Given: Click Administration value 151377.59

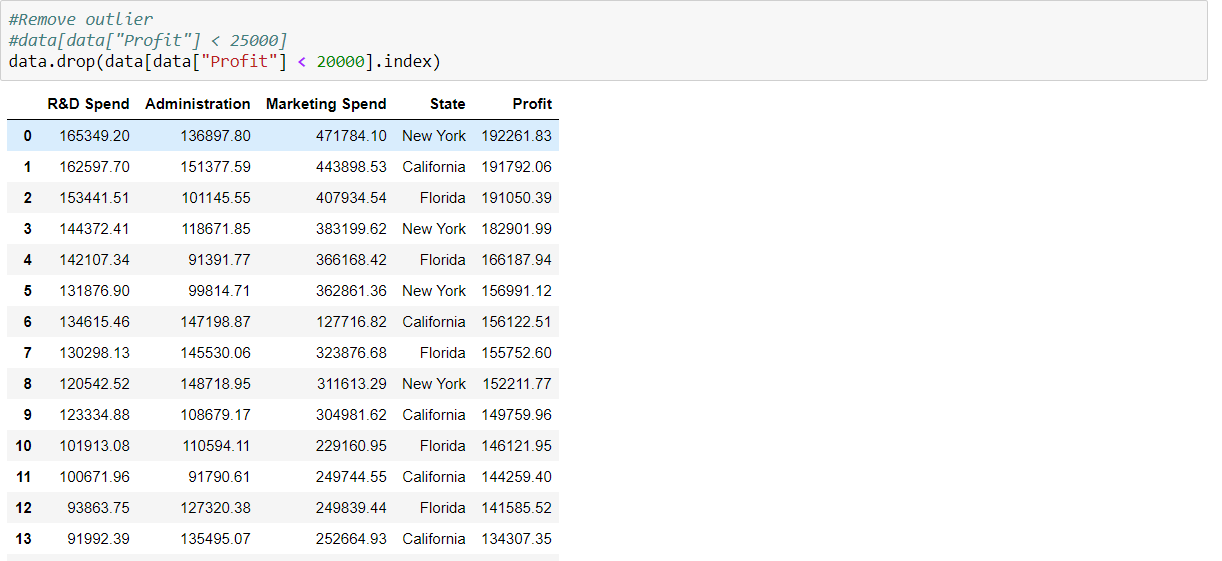Looking at the screenshot, I should tap(215, 167).
